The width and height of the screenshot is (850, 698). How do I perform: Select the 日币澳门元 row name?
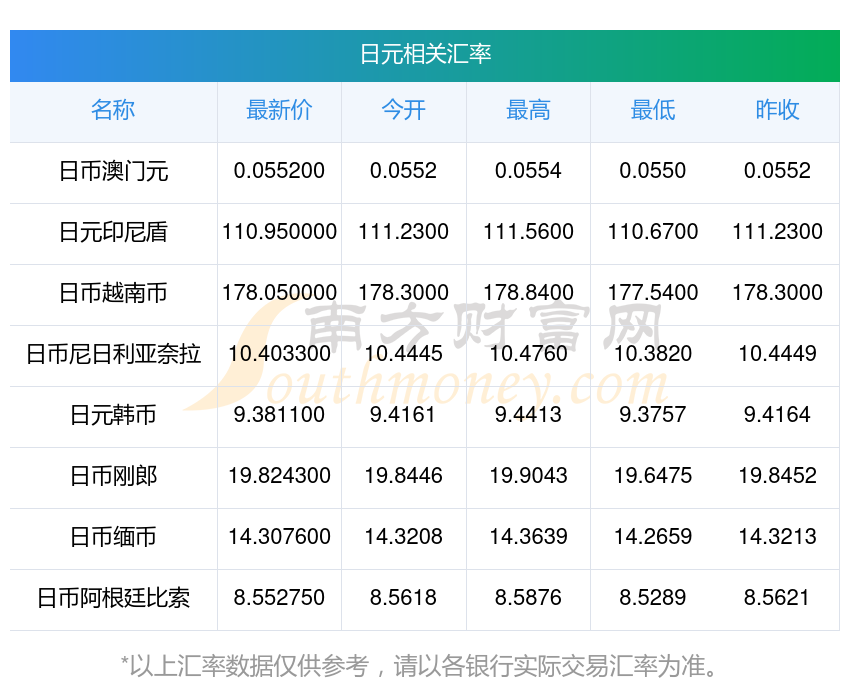coord(113,171)
